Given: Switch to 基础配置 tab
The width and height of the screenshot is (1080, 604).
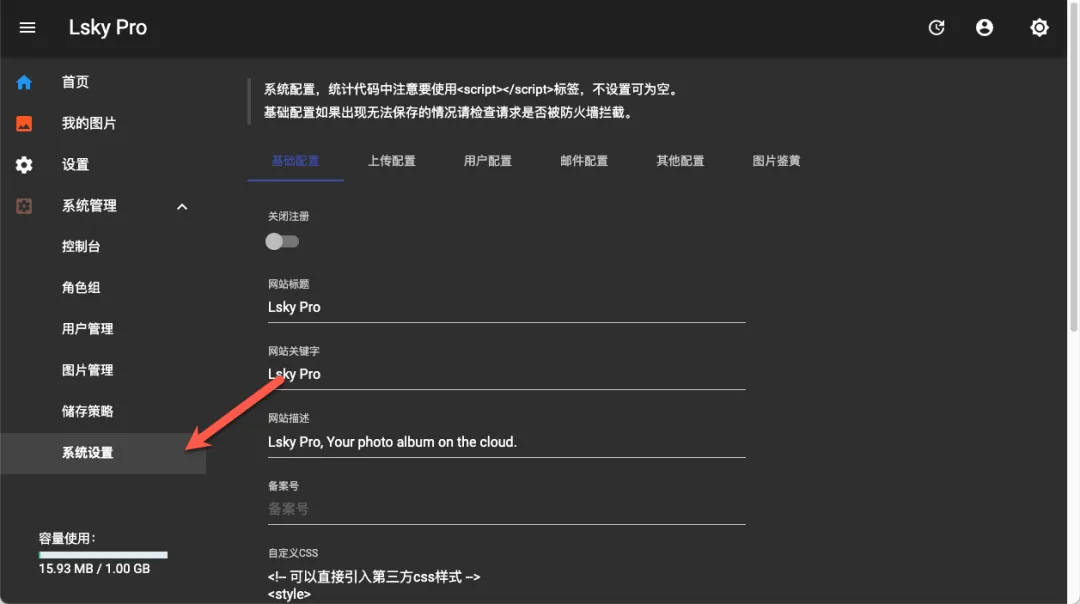Looking at the screenshot, I should click(295, 161).
